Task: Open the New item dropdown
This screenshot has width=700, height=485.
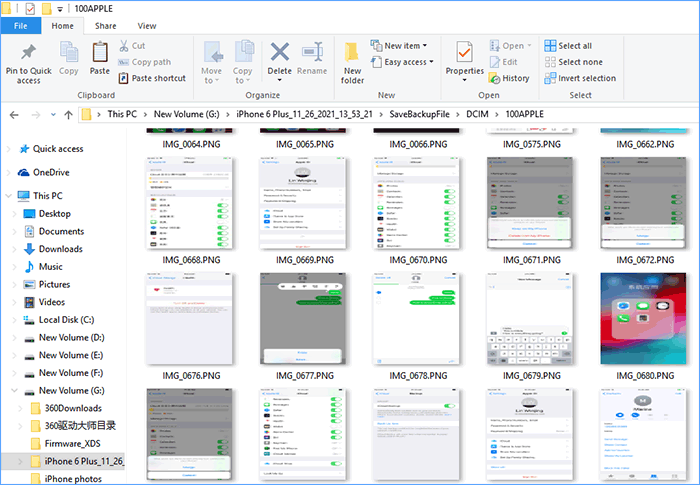Action: [x=399, y=46]
